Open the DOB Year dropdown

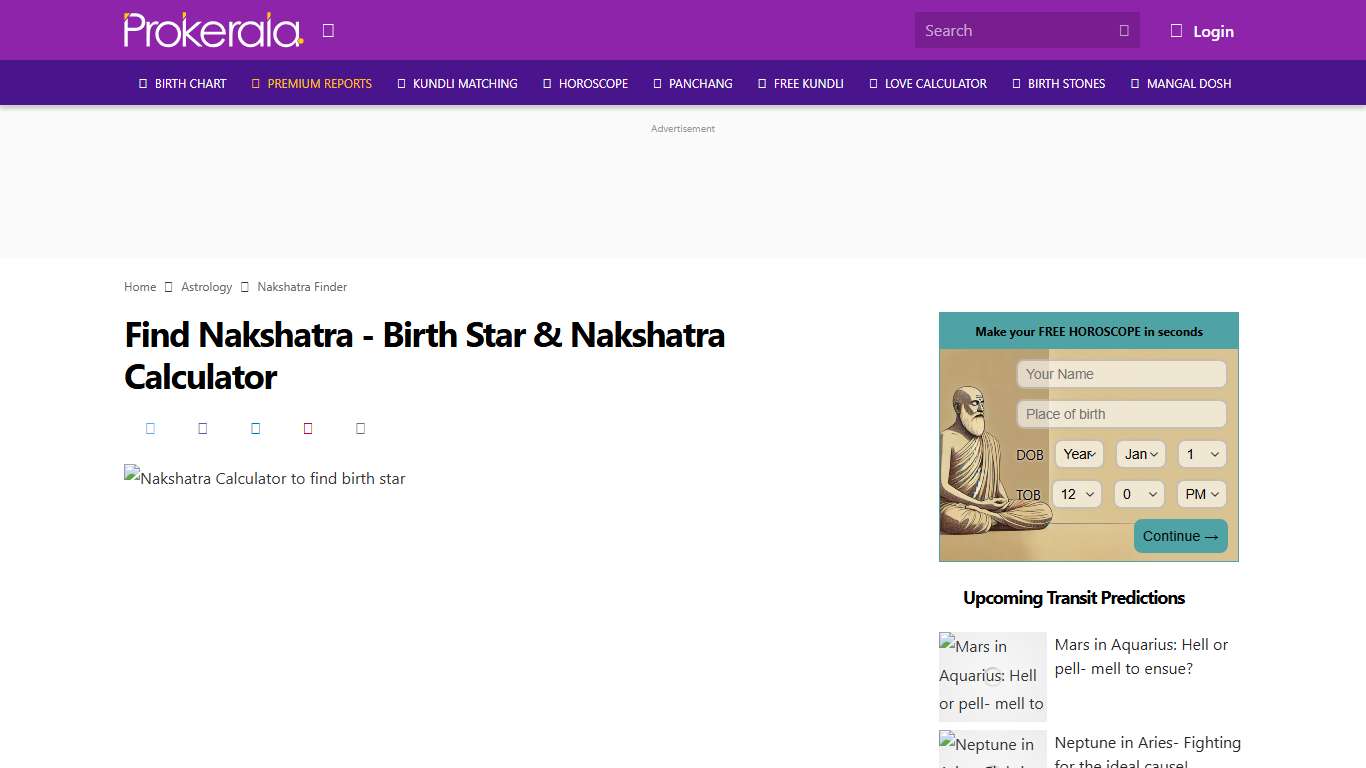click(x=1078, y=454)
